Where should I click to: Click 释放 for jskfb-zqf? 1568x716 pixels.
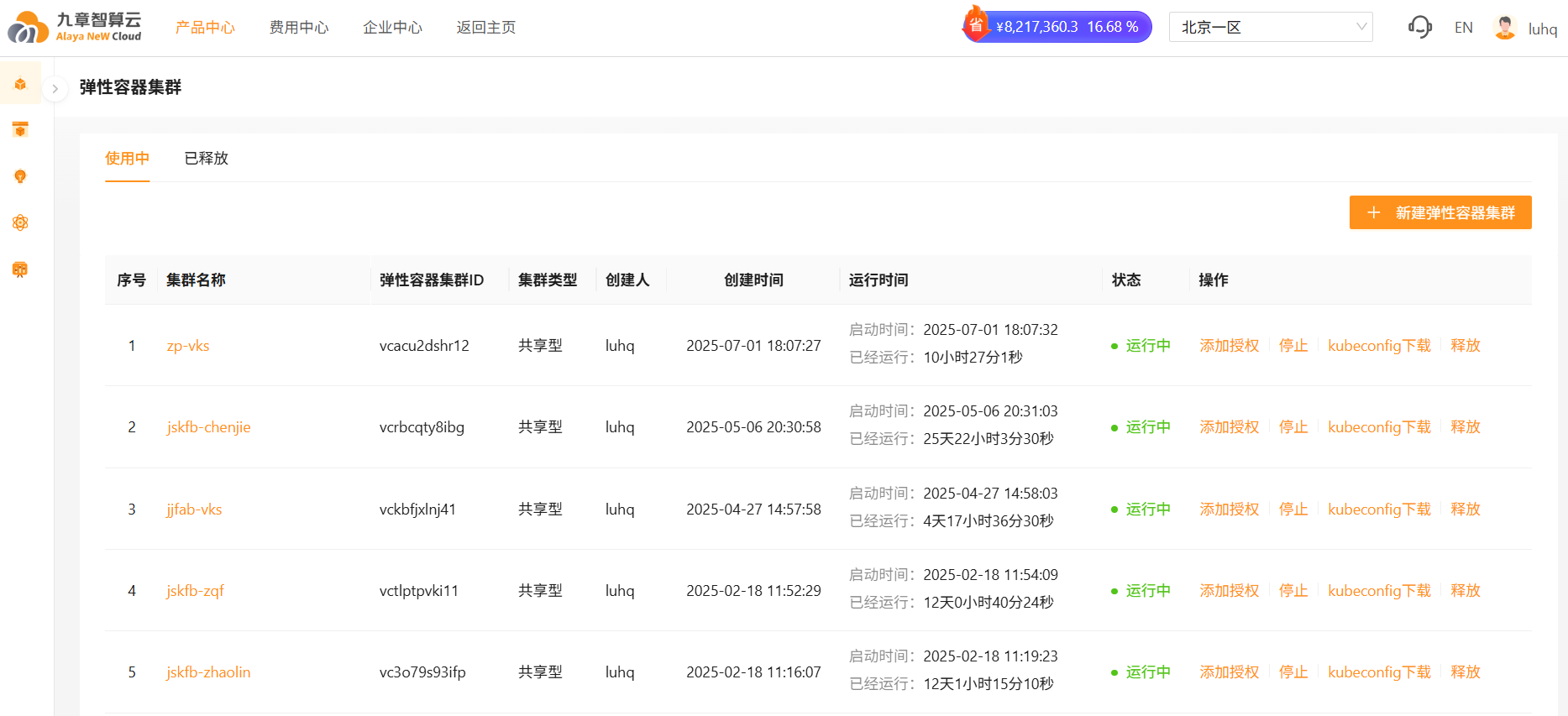point(1466,591)
